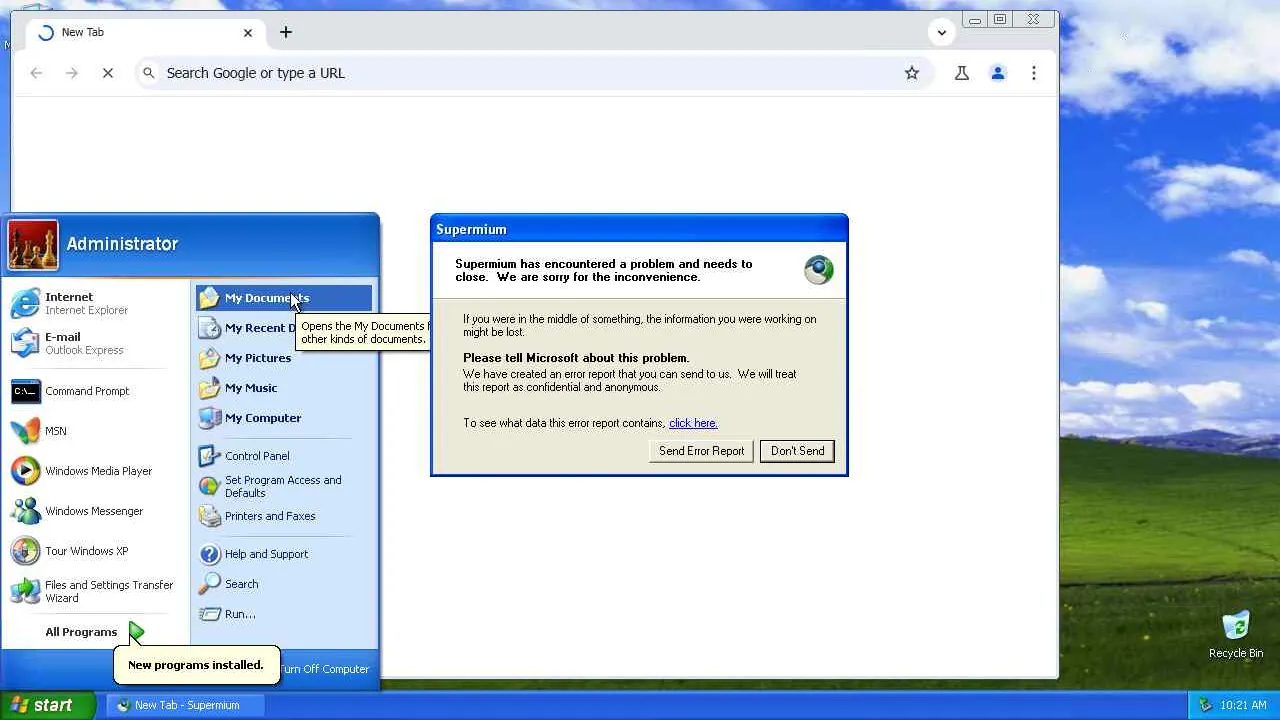1280x720 pixels.
Task: Open the browser three-dot menu
Action: [1034, 73]
